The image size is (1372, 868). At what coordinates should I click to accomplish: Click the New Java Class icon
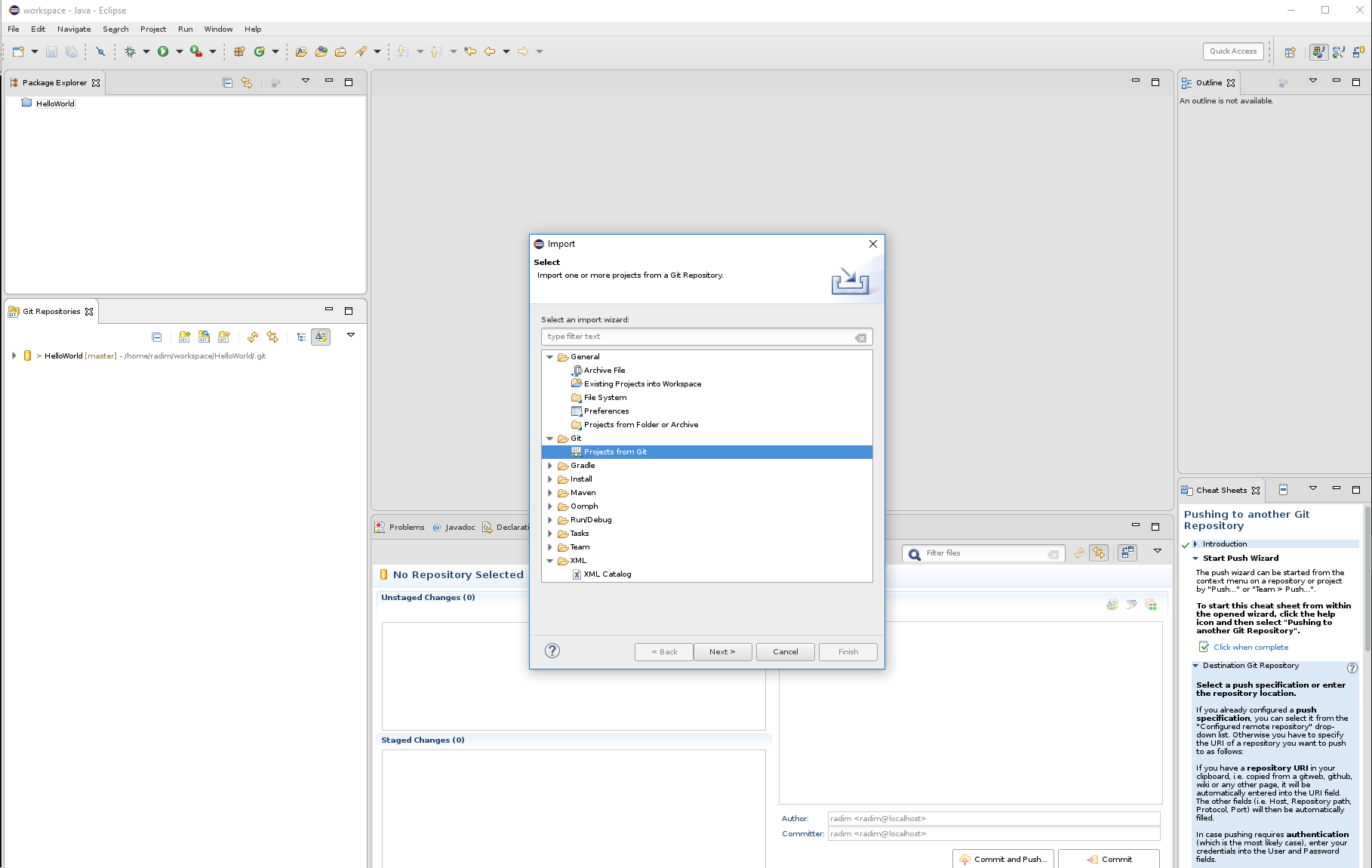pos(260,51)
